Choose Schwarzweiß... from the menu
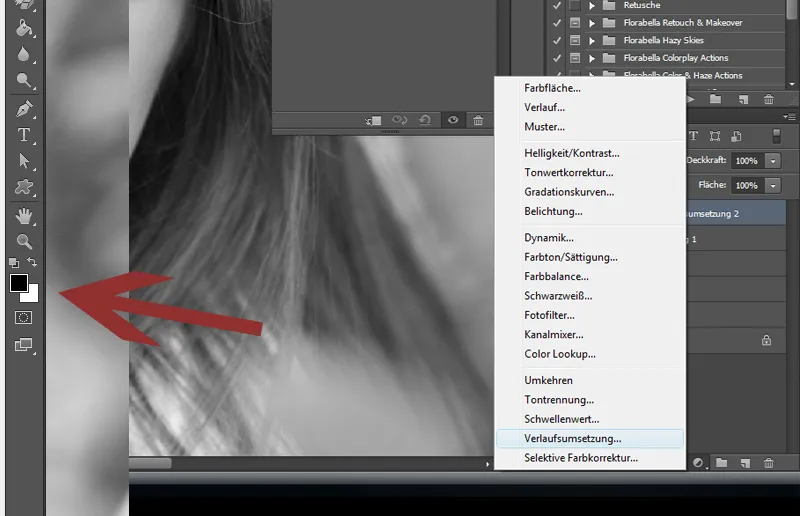This screenshot has width=800, height=516. pos(589,296)
